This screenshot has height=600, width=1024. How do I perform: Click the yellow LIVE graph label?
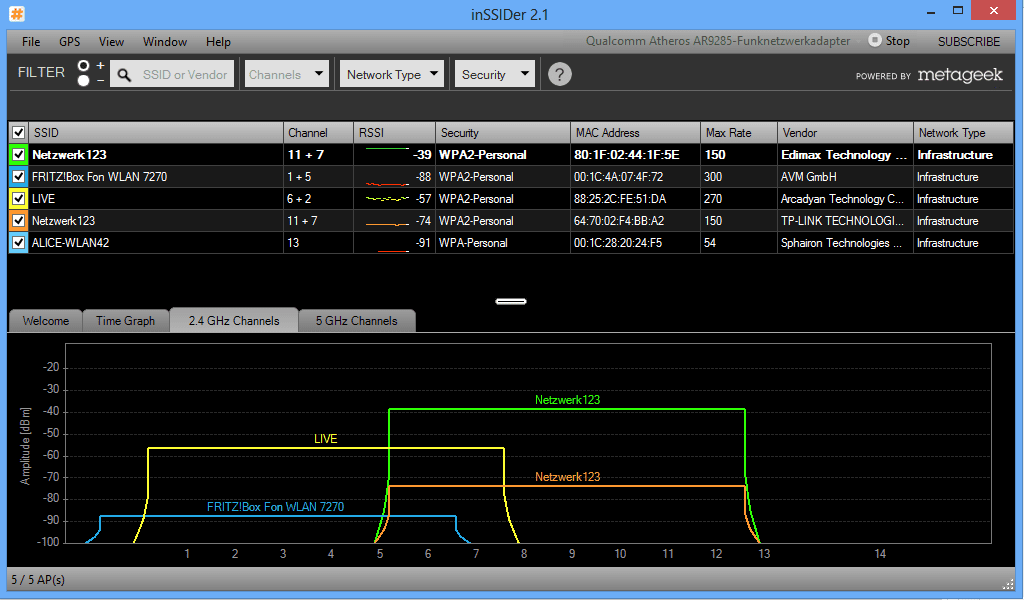pyautogui.click(x=325, y=439)
